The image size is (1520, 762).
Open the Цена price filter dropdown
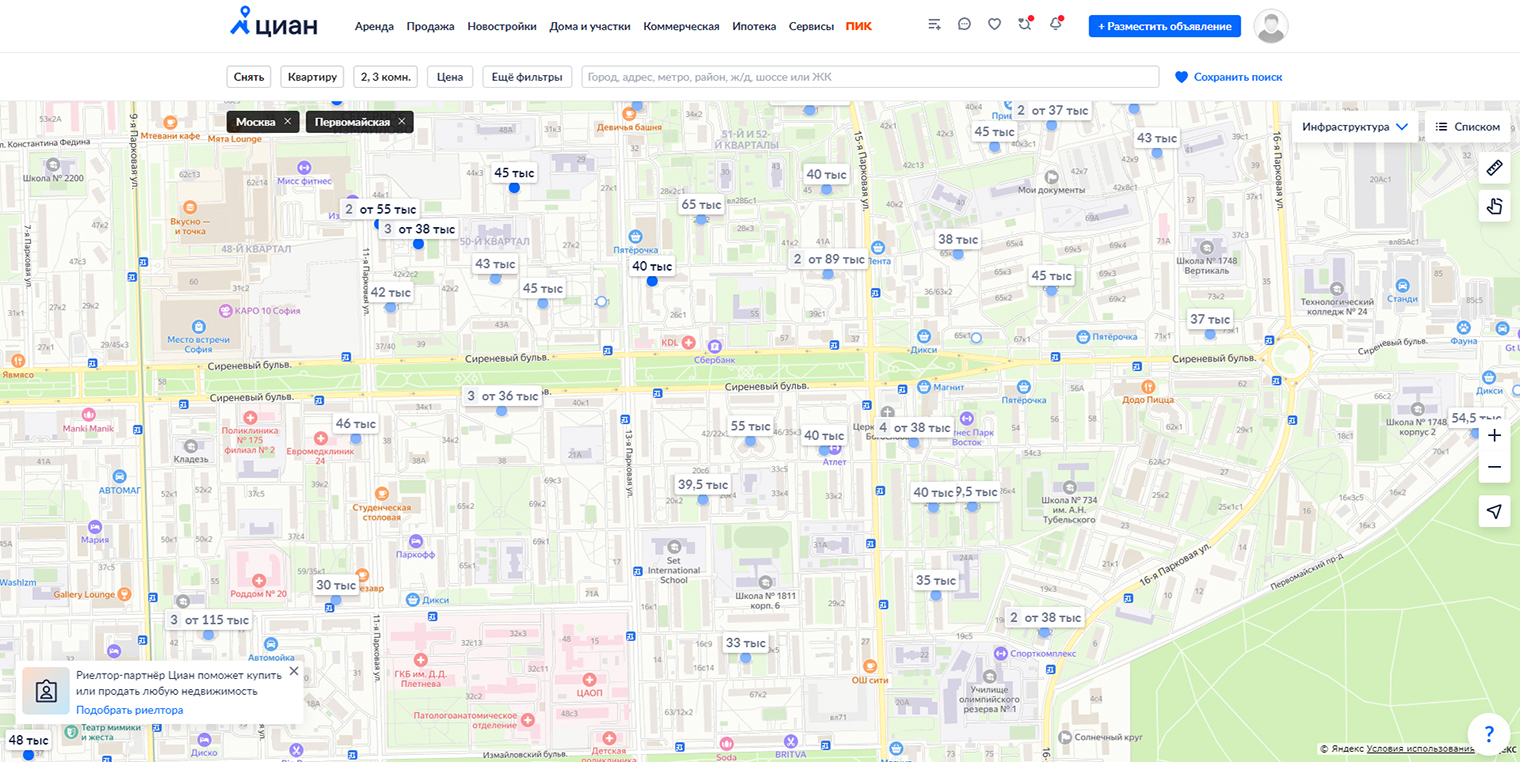(x=450, y=77)
